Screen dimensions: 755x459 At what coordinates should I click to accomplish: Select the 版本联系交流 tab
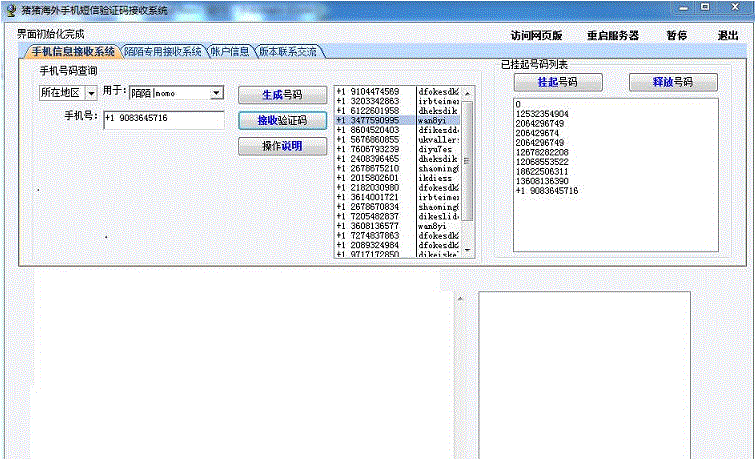click(x=287, y=51)
